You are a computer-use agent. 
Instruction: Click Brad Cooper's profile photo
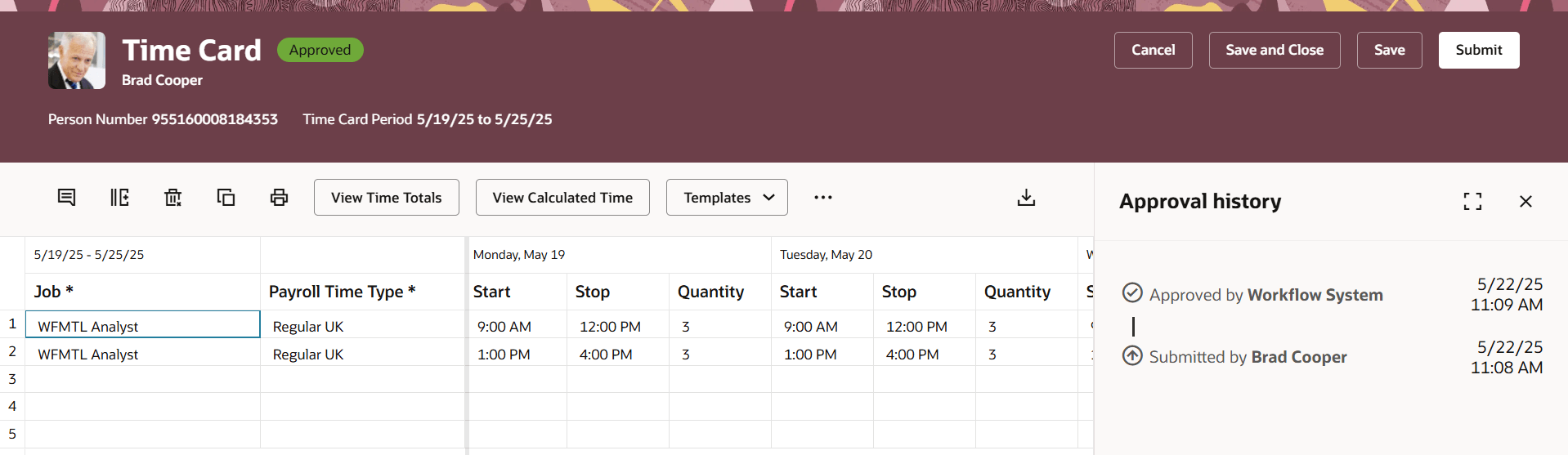pos(77,60)
